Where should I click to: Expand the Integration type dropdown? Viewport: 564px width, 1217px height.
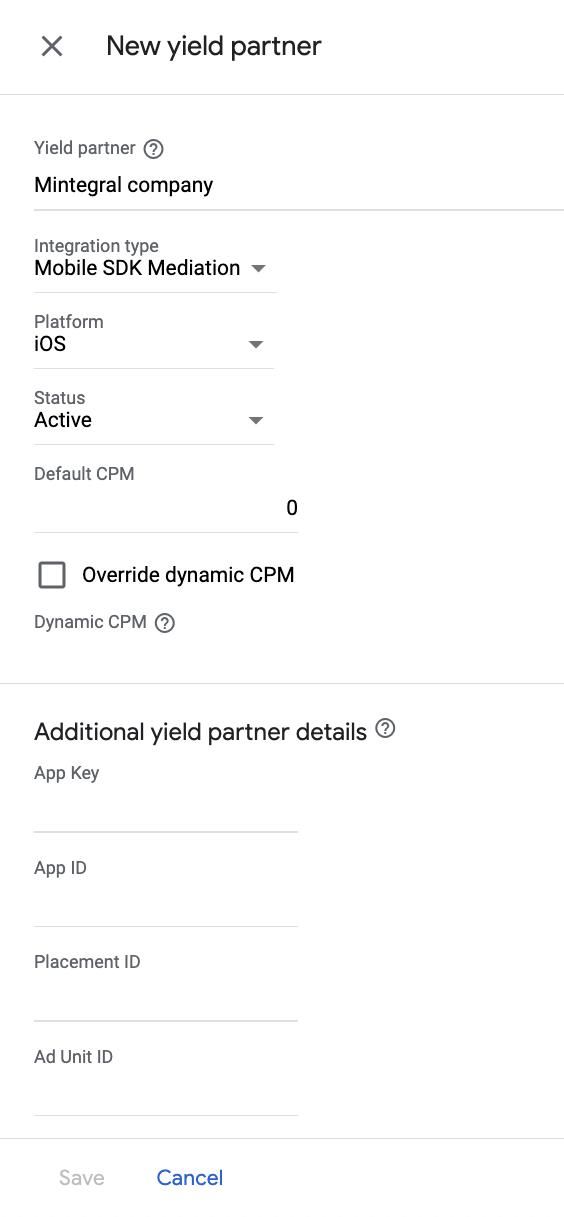154,268
